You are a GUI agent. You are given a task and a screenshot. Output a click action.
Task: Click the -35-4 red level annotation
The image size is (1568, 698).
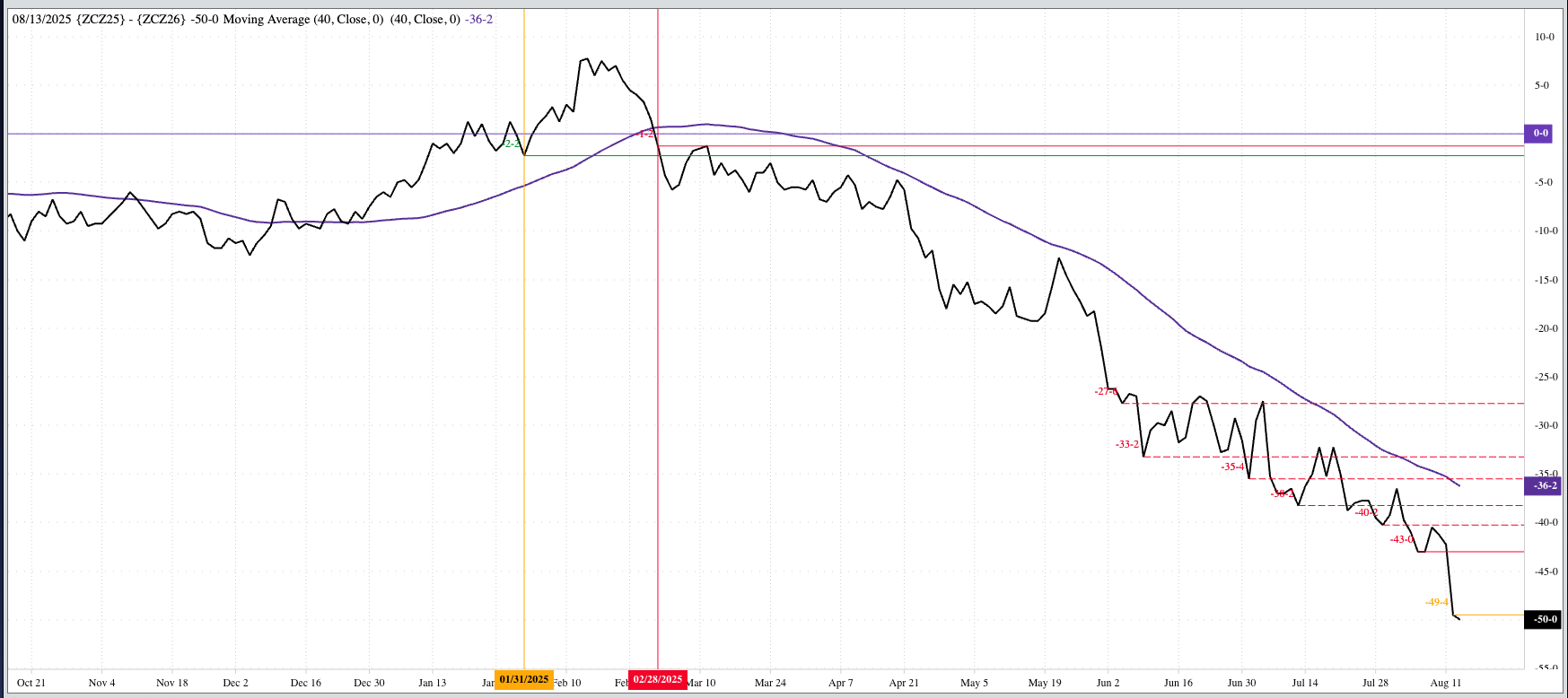tap(1233, 467)
